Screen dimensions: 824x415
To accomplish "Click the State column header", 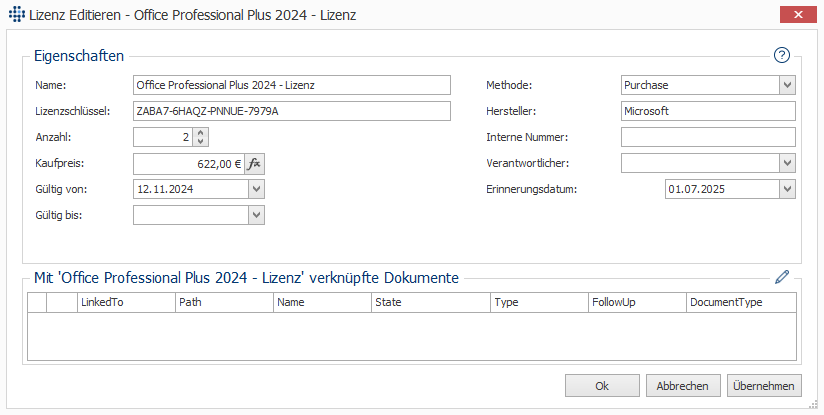I will 430,302.
